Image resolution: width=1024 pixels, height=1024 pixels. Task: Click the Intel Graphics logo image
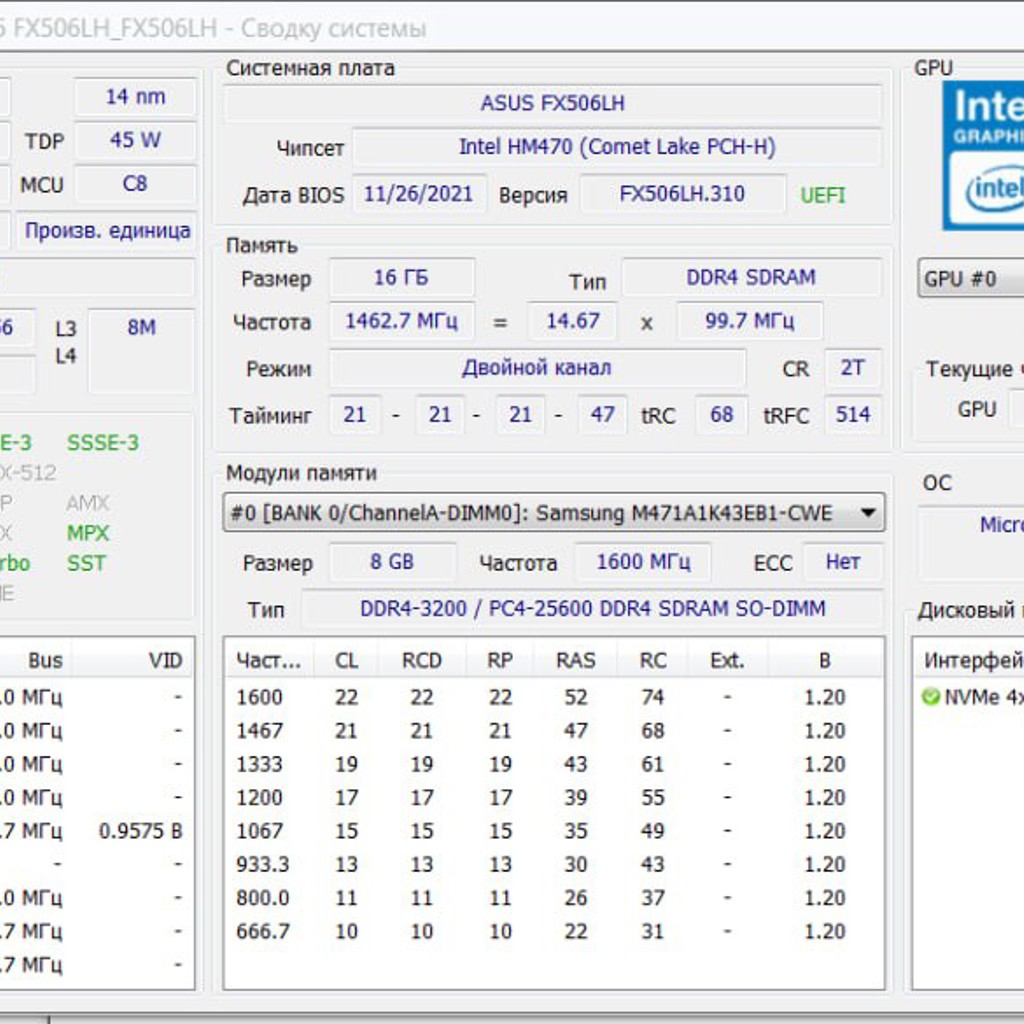click(x=983, y=155)
